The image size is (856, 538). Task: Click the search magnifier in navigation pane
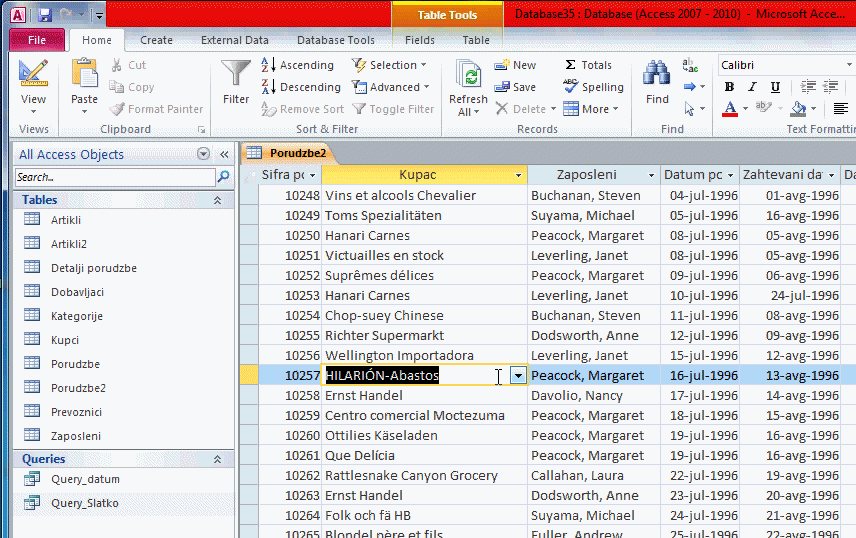pyautogui.click(x=224, y=177)
